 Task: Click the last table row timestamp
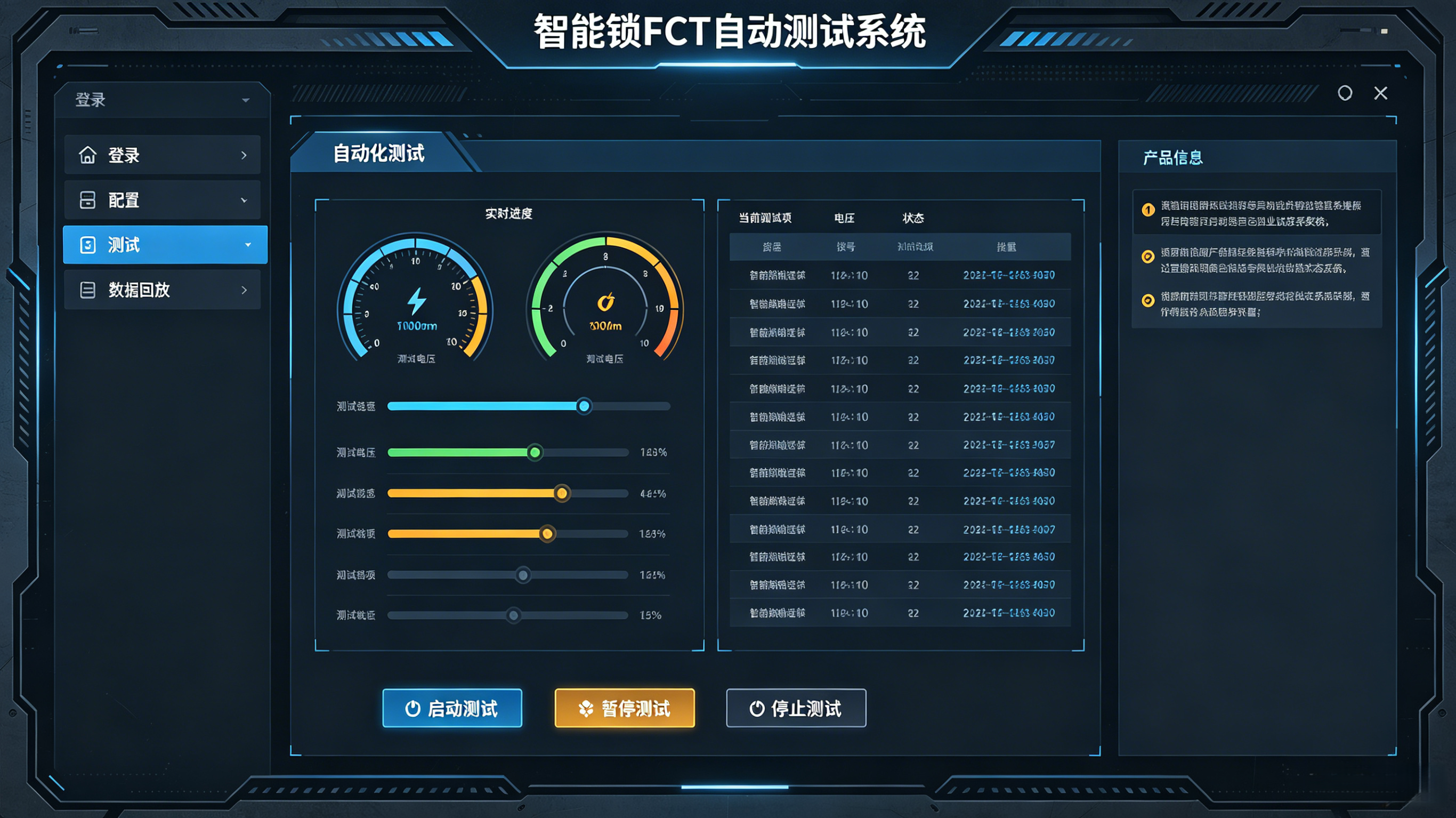click(1009, 613)
